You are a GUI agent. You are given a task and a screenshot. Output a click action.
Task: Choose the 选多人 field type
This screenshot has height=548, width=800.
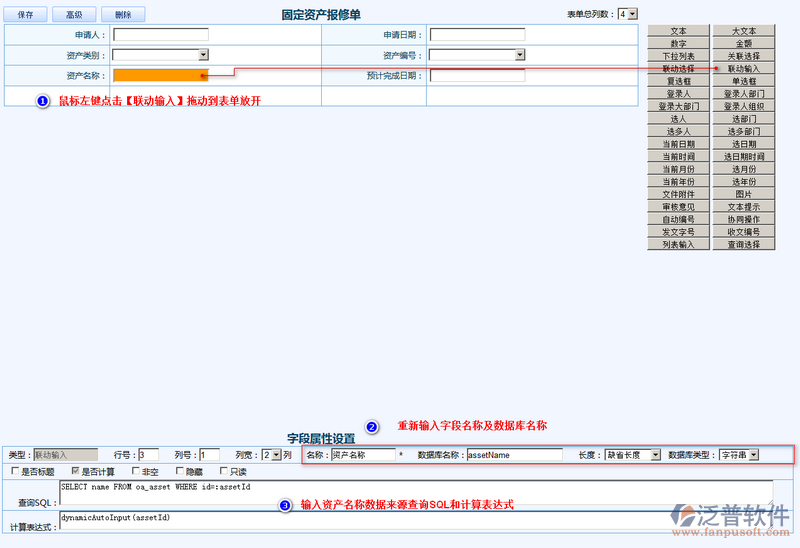pyautogui.click(x=678, y=131)
